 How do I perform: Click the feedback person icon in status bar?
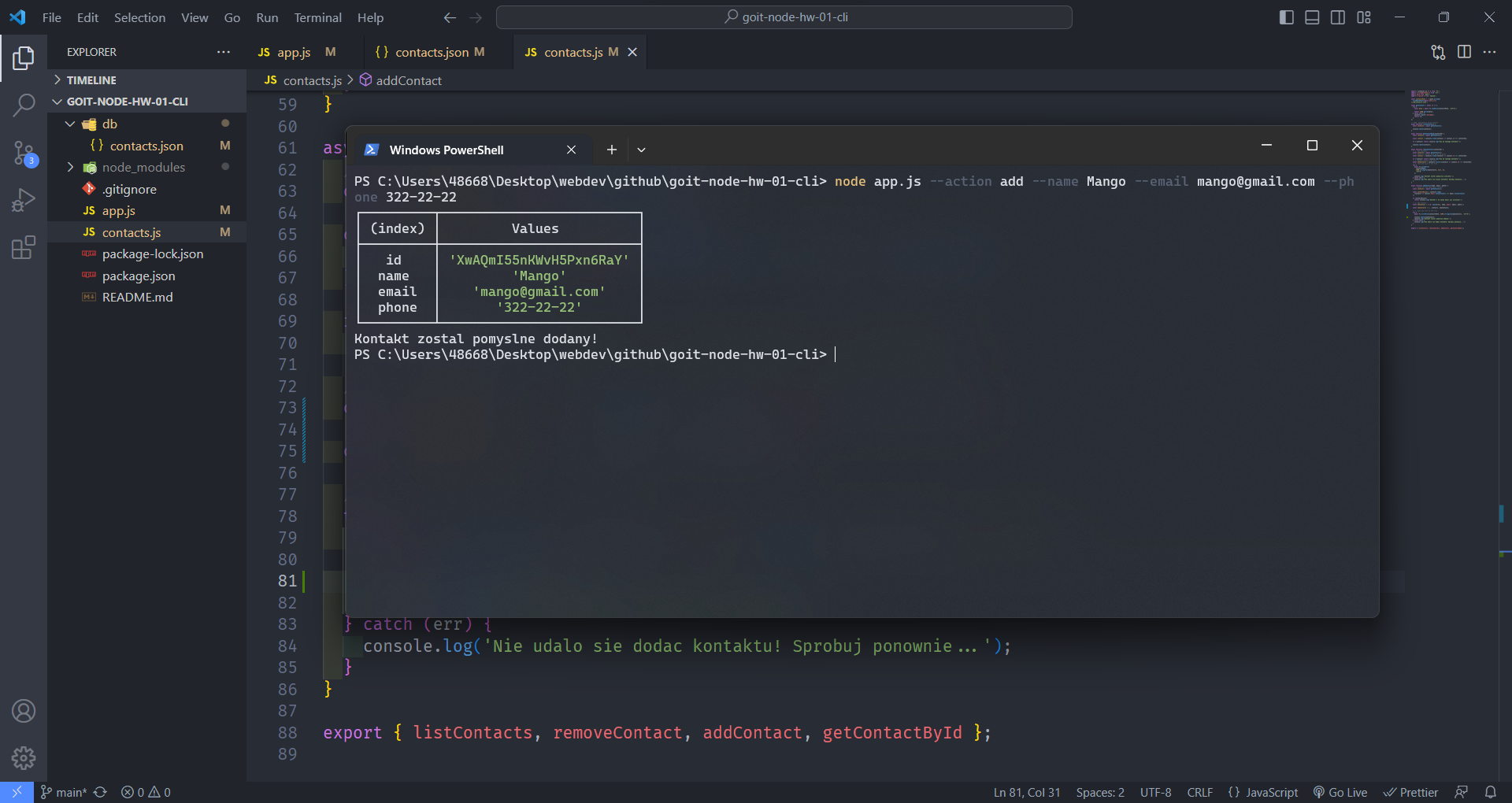click(x=1461, y=792)
